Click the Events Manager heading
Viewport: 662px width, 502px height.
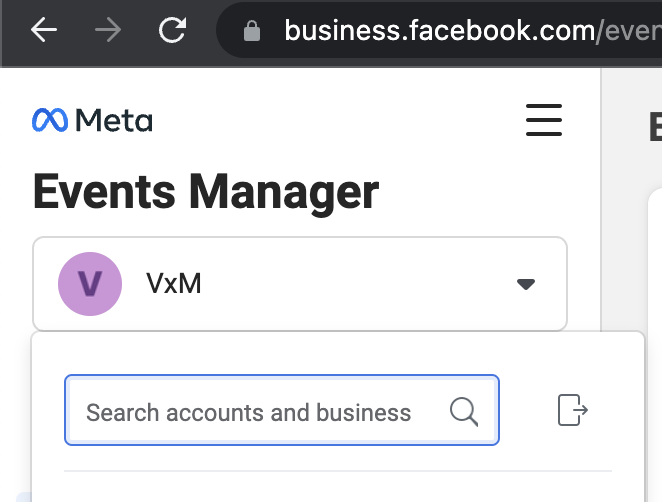coord(206,190)
